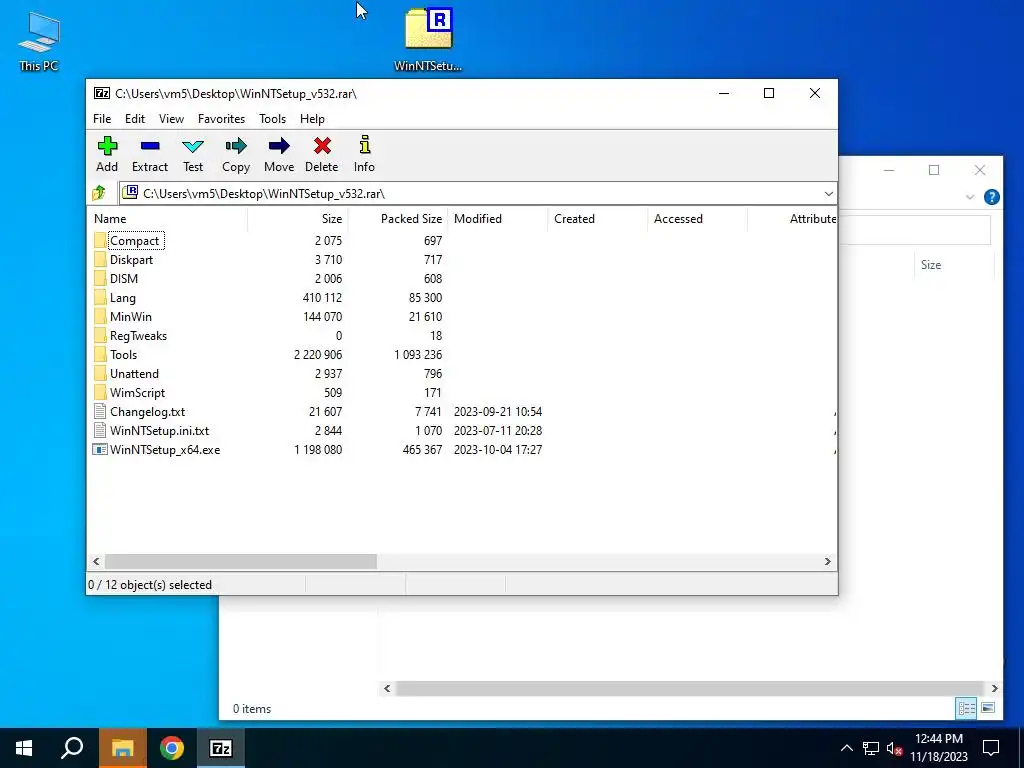Sort by Modified column header

[x=497, y=219]
